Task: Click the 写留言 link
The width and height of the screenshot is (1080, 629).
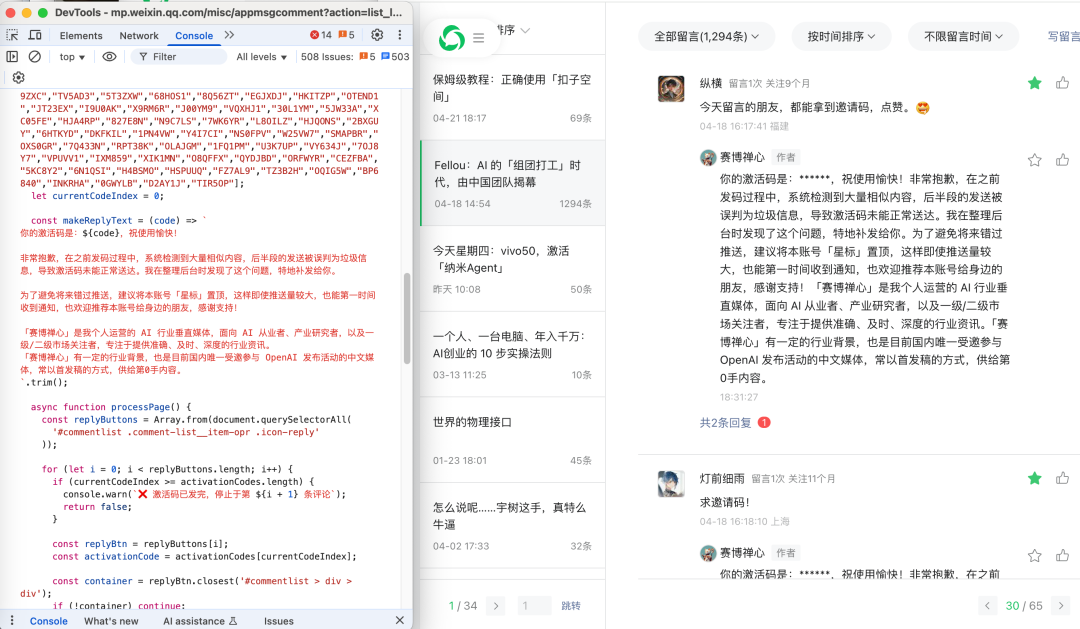Action: [x=1063, y=36]
